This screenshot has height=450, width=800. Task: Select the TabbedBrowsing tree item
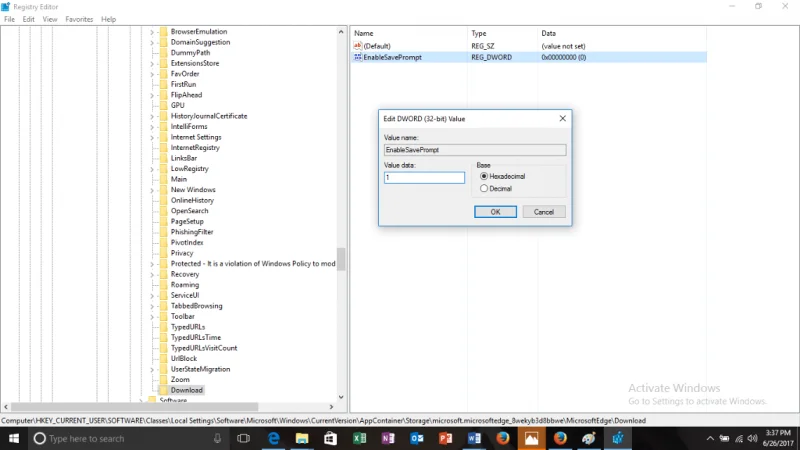196,306
